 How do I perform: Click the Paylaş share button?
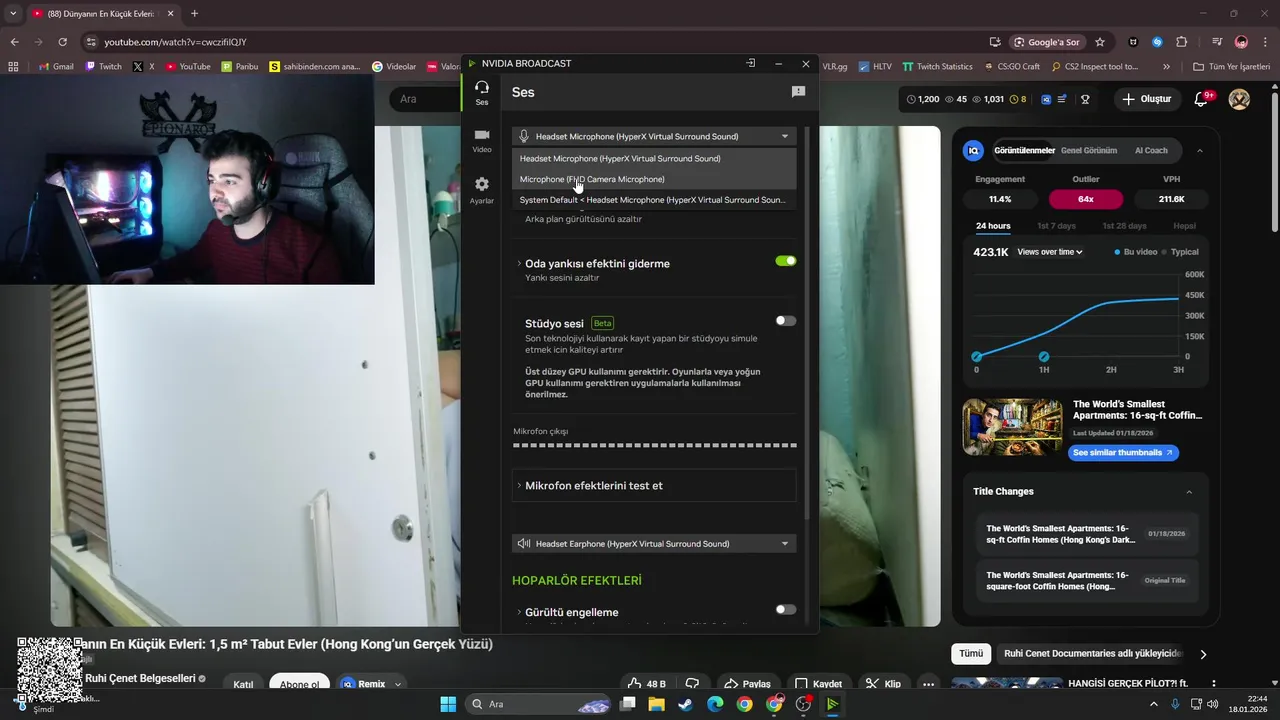tap(746, 684)
